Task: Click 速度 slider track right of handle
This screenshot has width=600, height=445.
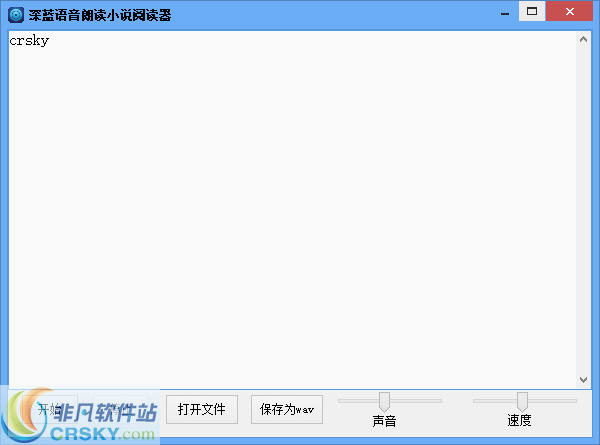Action: coord(553,401)
